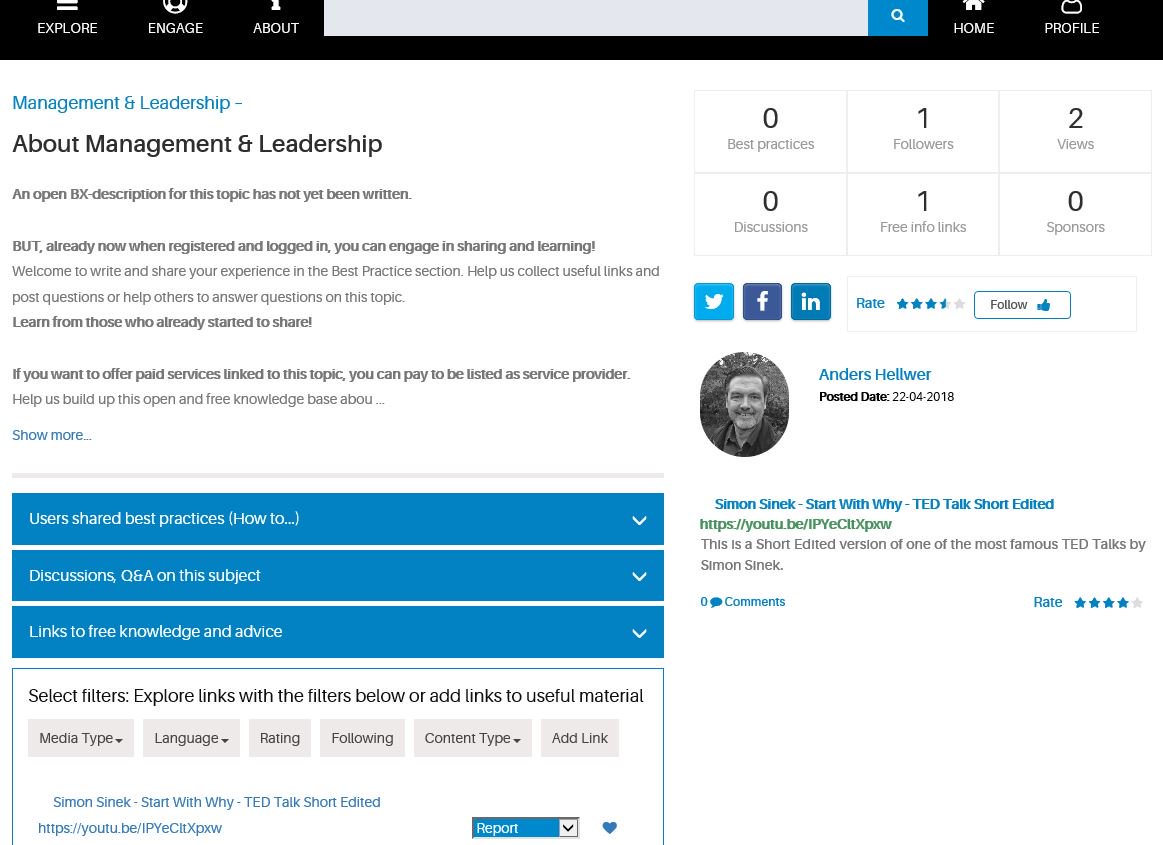Viewport: 1163px width, 845px height.
Task: Open Simon Sinek TED Talk title in right panel
Action: (884, 504)
